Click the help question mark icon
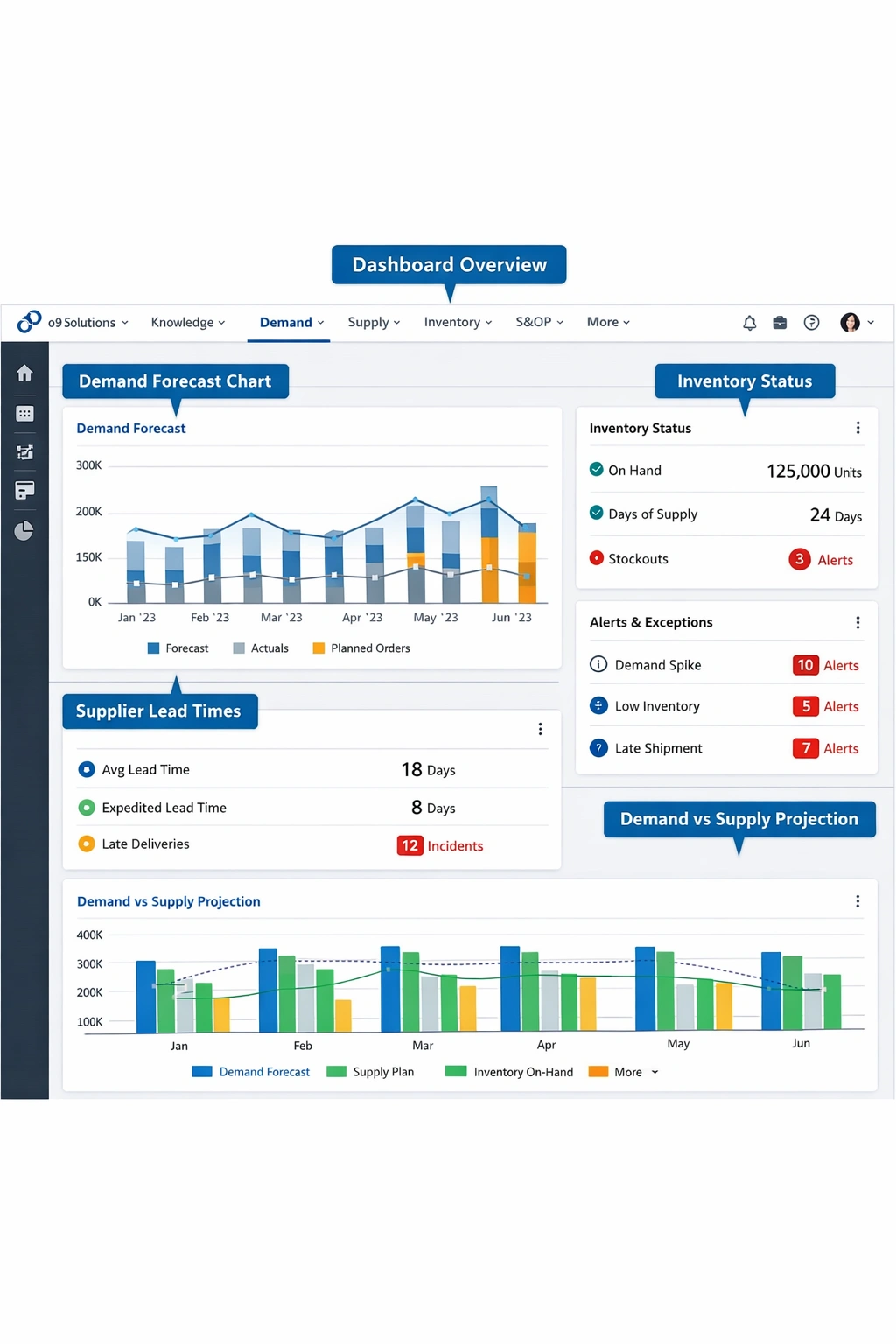The height and width of the screenshot is (1344, 896). [811, 323]
